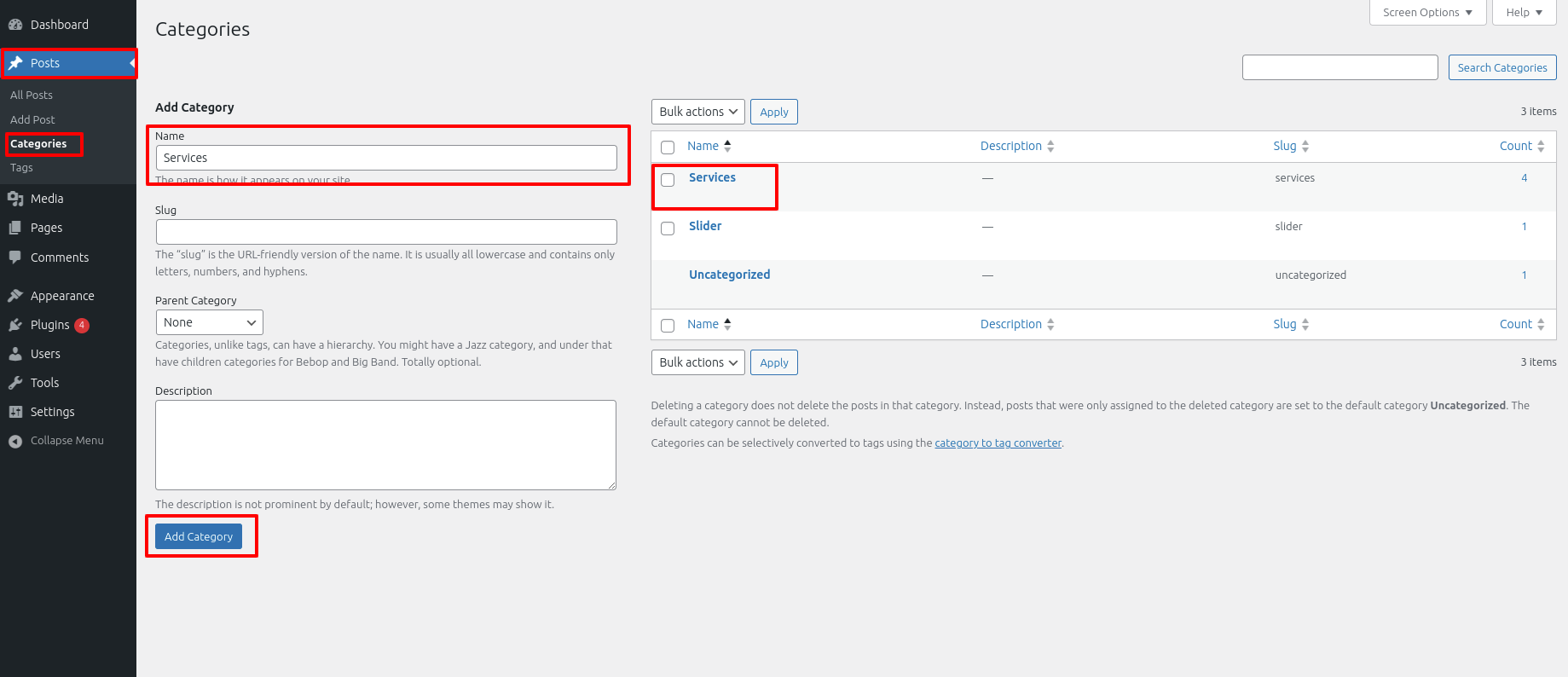Sort by top Name column header
This screenshot has height=677, width=1568.
(703, 146)
